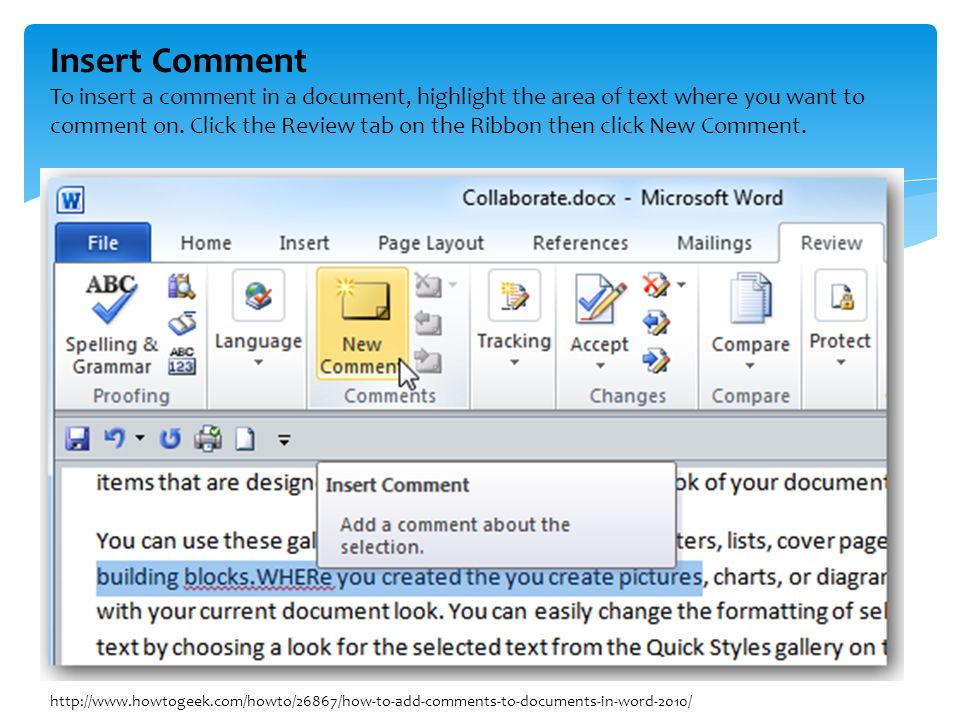This screenshot has width=960, height=720.
Task: Open the Research pane icon
Action: point(182,286)
